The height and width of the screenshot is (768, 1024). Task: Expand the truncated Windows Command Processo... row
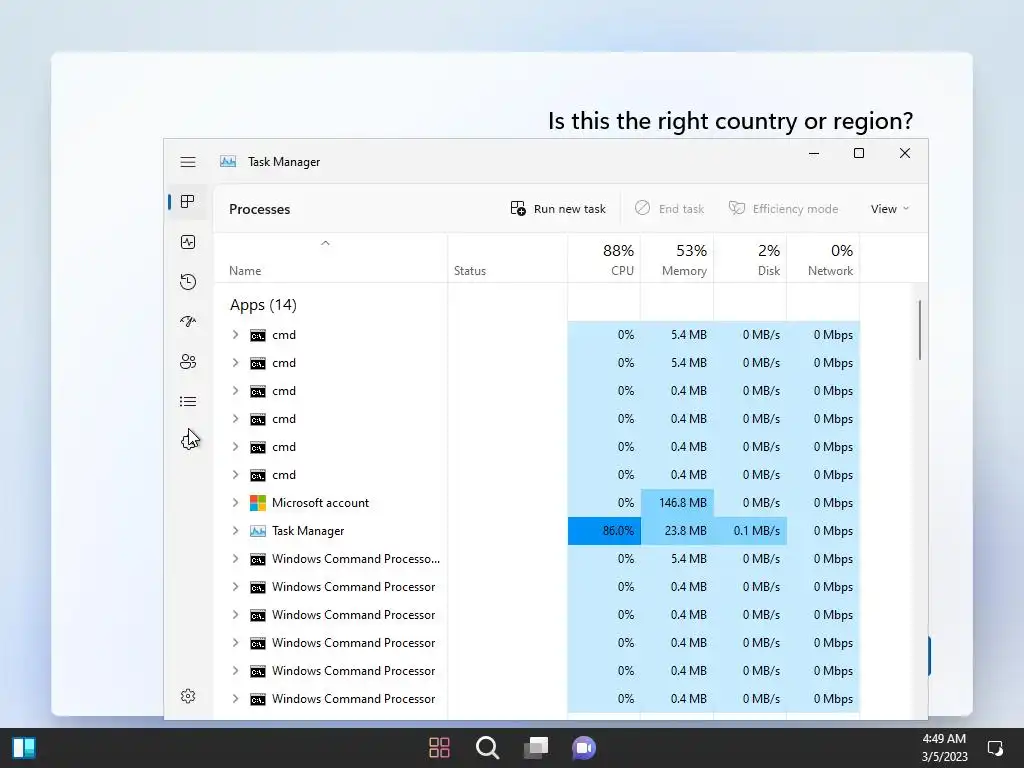click(235, 559)
